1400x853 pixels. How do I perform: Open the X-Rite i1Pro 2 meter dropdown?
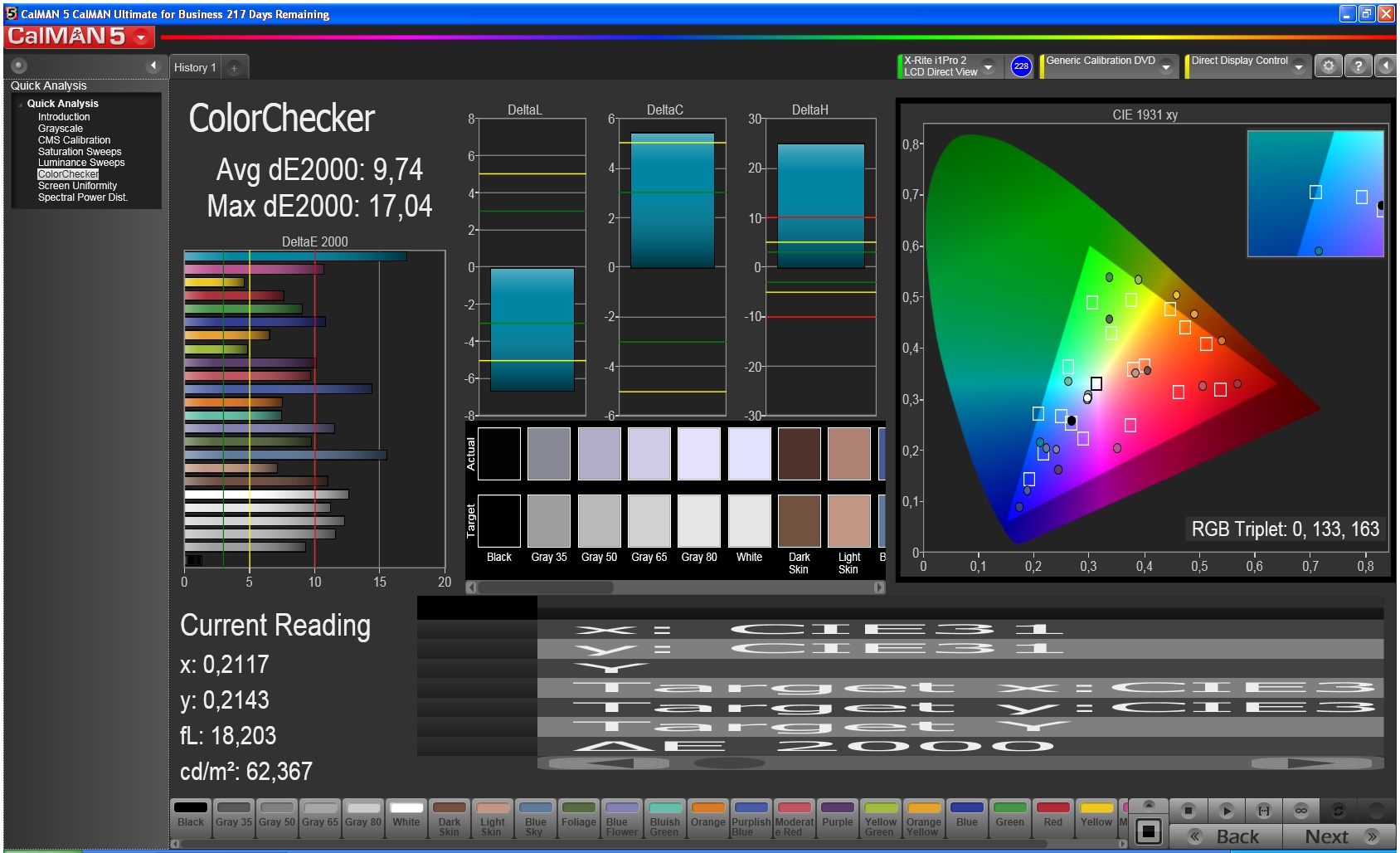[988, 66]
